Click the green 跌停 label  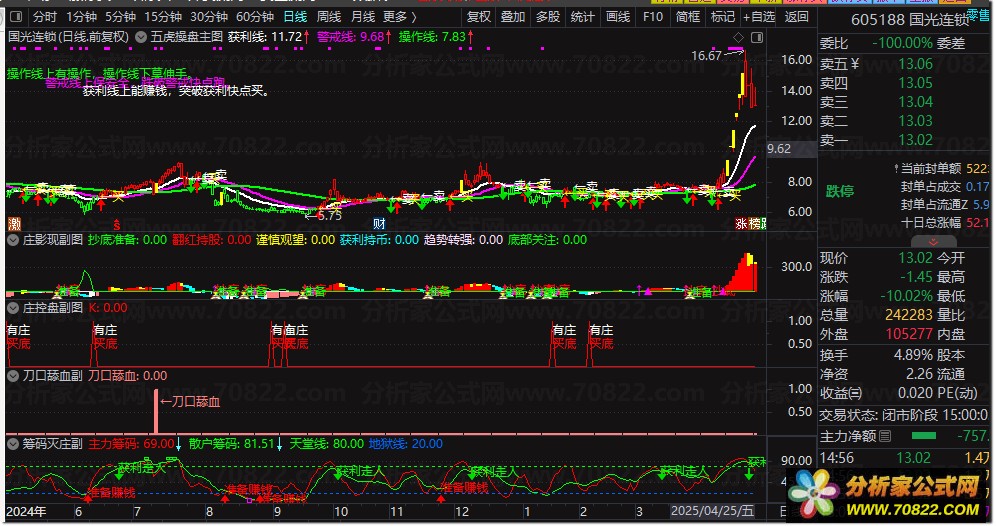click(x=840, y=191)
